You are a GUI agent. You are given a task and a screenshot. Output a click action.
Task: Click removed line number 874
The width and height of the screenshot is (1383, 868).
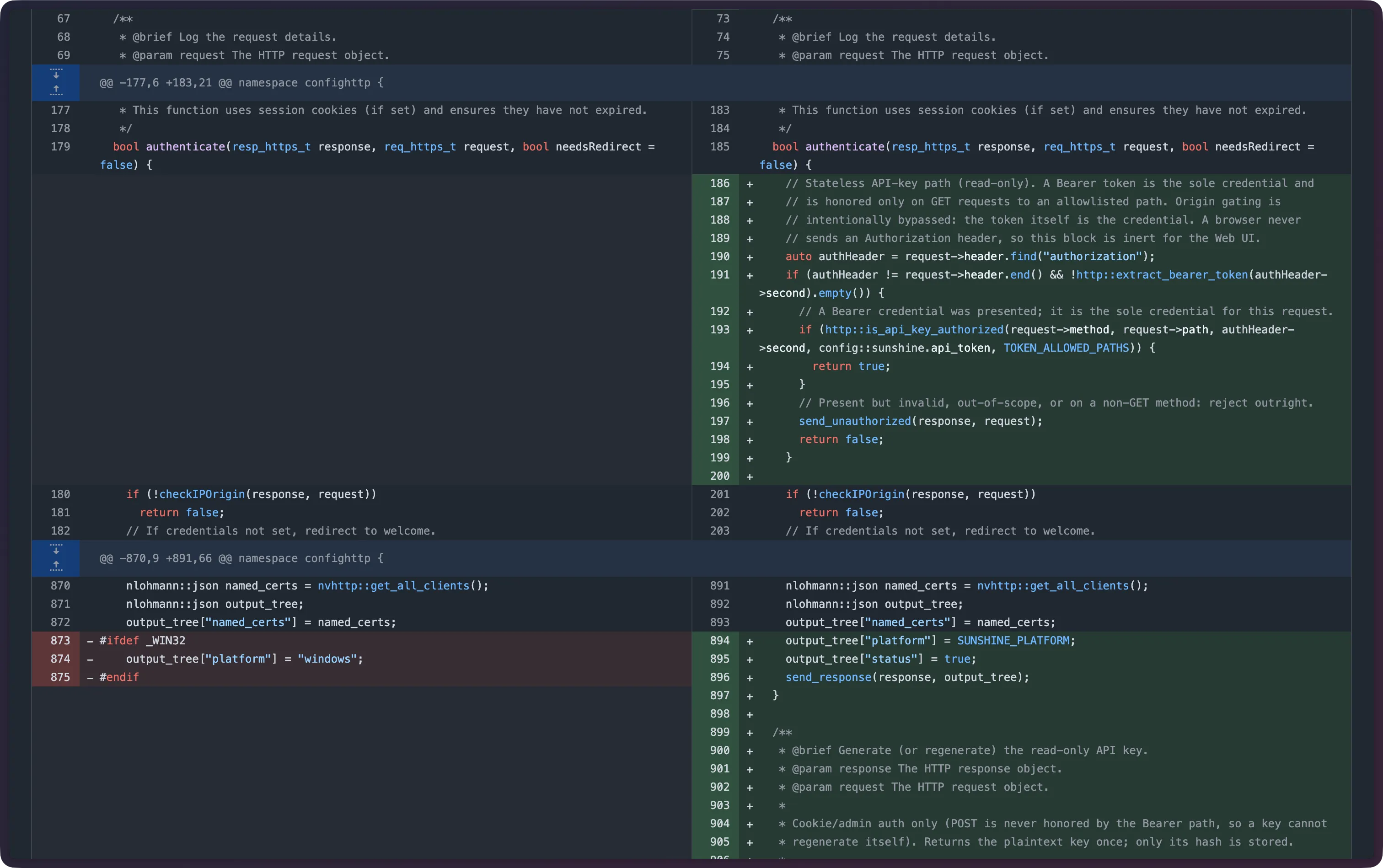[x=60, y=659]
